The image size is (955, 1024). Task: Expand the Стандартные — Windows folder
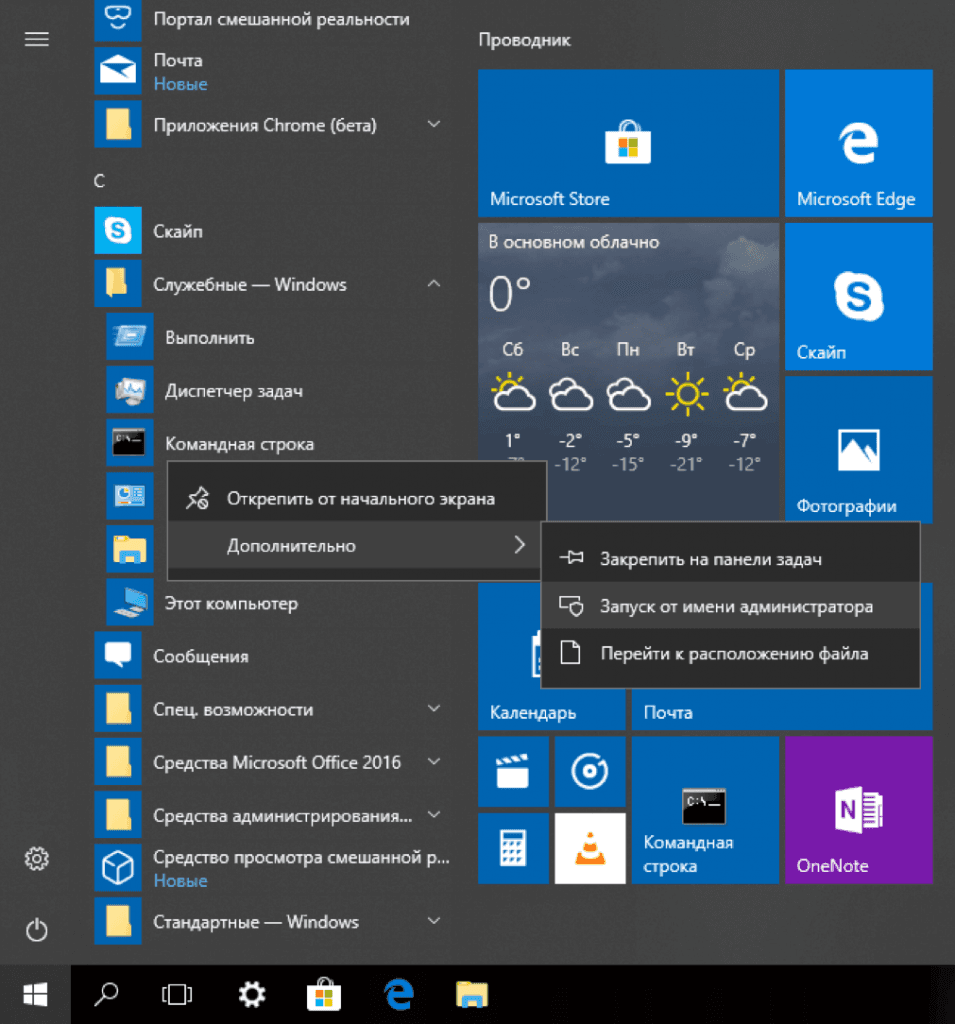pos(434,921)
